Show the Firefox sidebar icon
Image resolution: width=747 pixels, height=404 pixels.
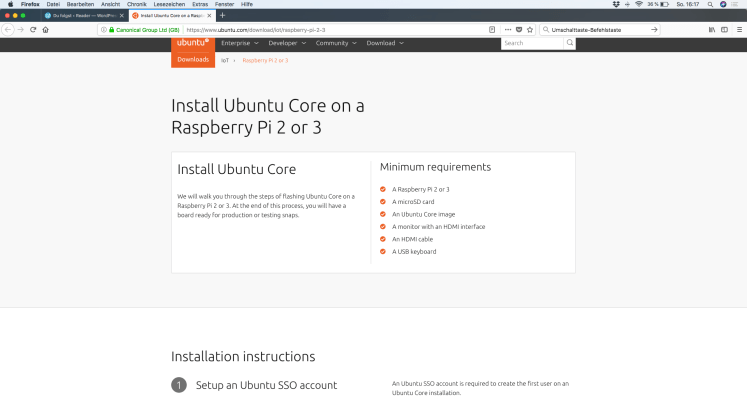click(725, 30)
